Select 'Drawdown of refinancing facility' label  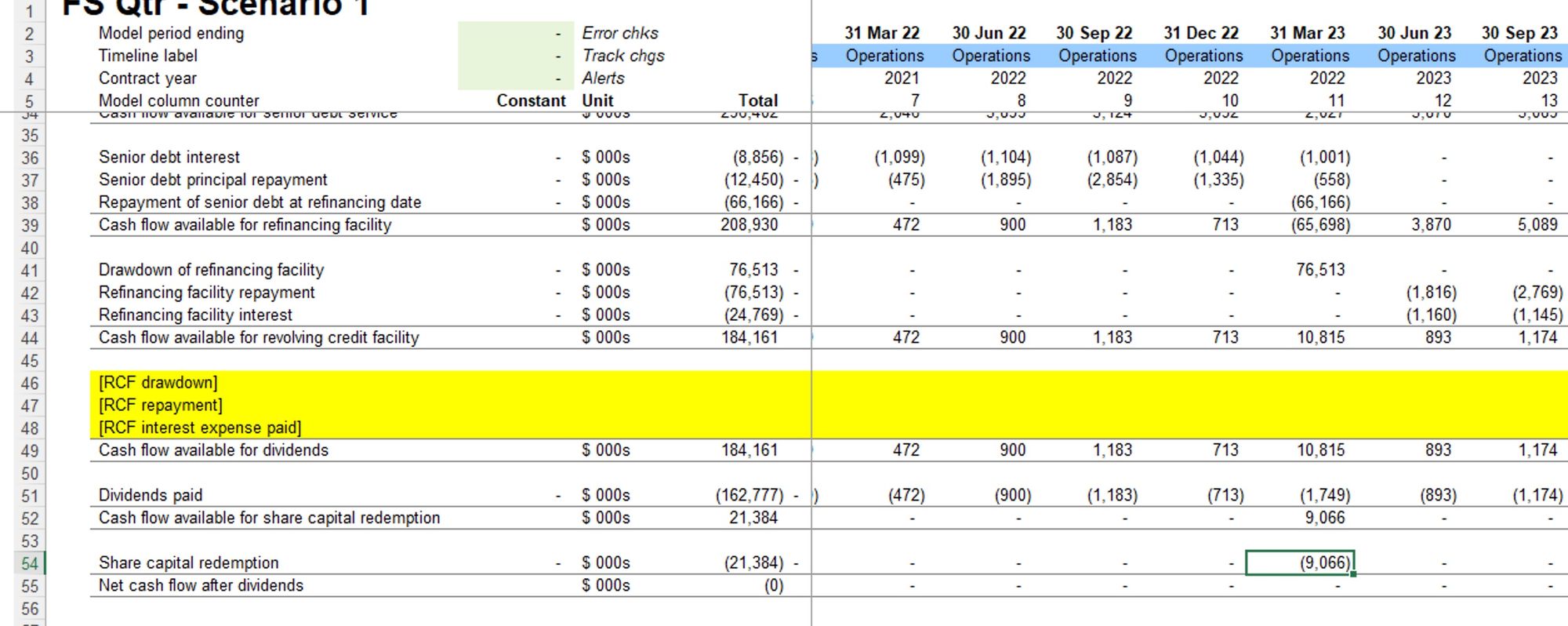pos(211,270)
